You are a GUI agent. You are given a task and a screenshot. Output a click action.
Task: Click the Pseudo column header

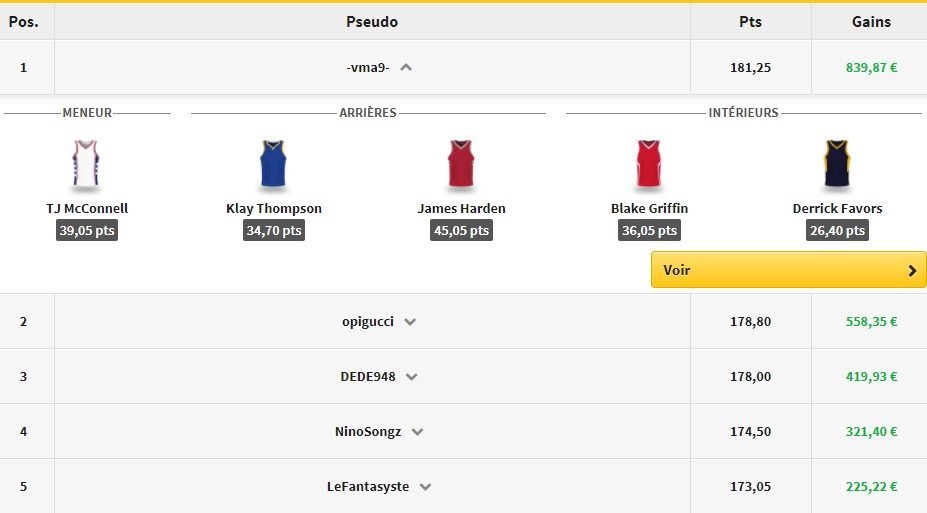(372, 21)
